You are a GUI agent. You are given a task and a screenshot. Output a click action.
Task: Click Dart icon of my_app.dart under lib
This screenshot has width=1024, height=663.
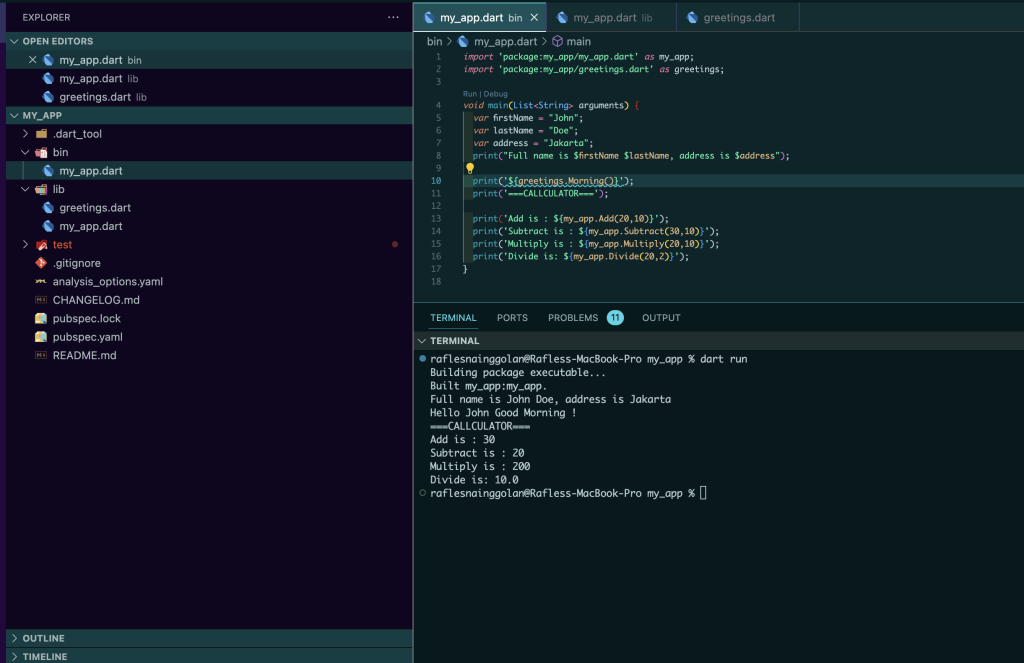click(x=48, y=226)
